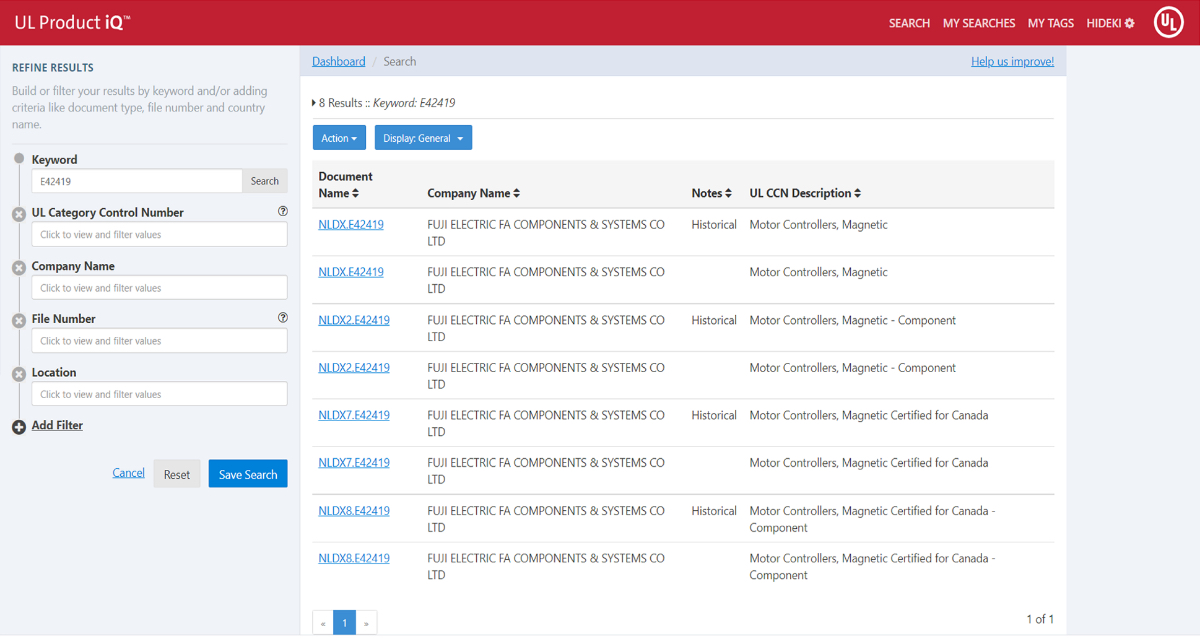The image size is (1200, 638).
Task: Click the Add Filter plus icon
Action: 19,427
